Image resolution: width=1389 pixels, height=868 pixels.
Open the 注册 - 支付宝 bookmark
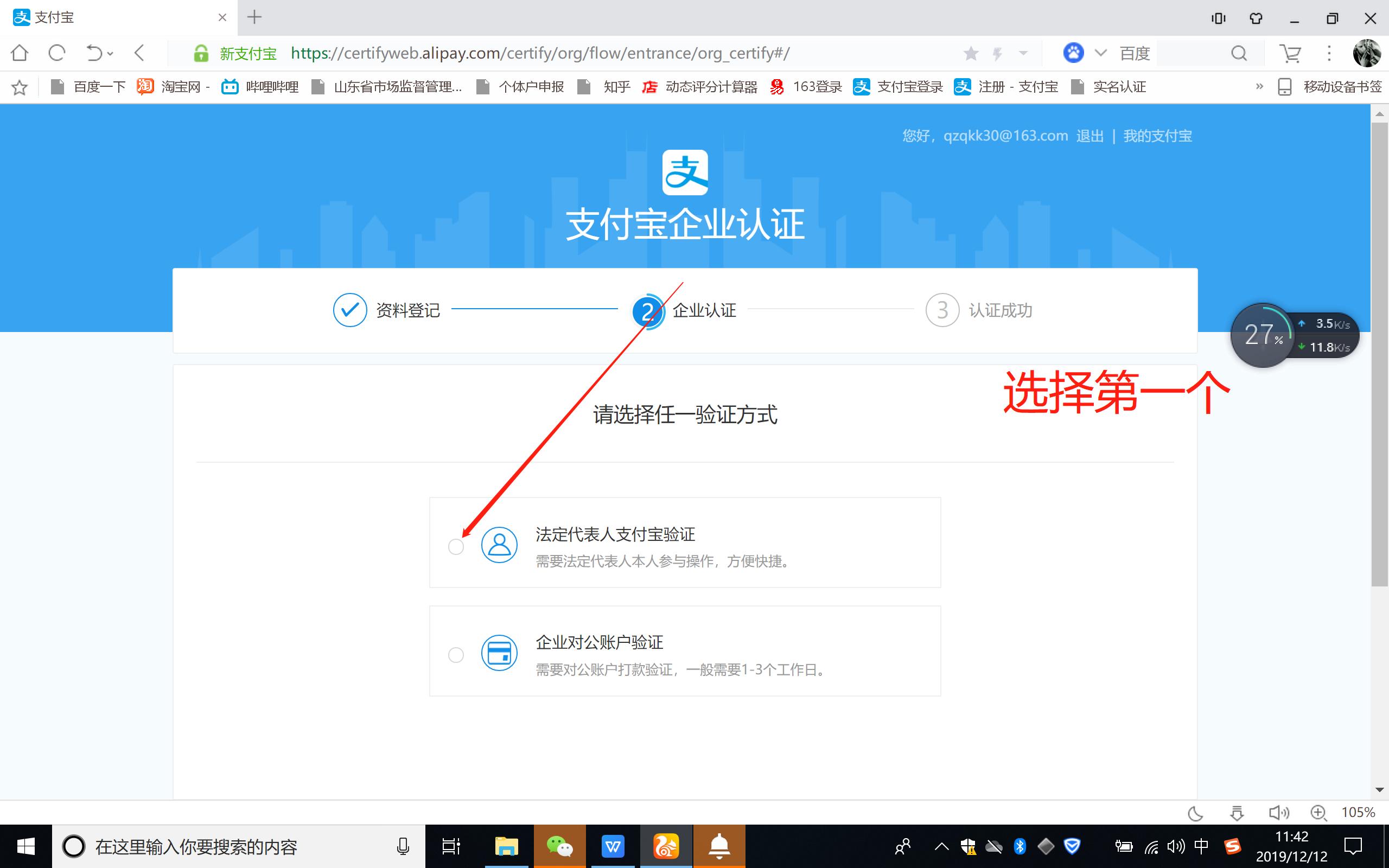tap(1006, 87)
